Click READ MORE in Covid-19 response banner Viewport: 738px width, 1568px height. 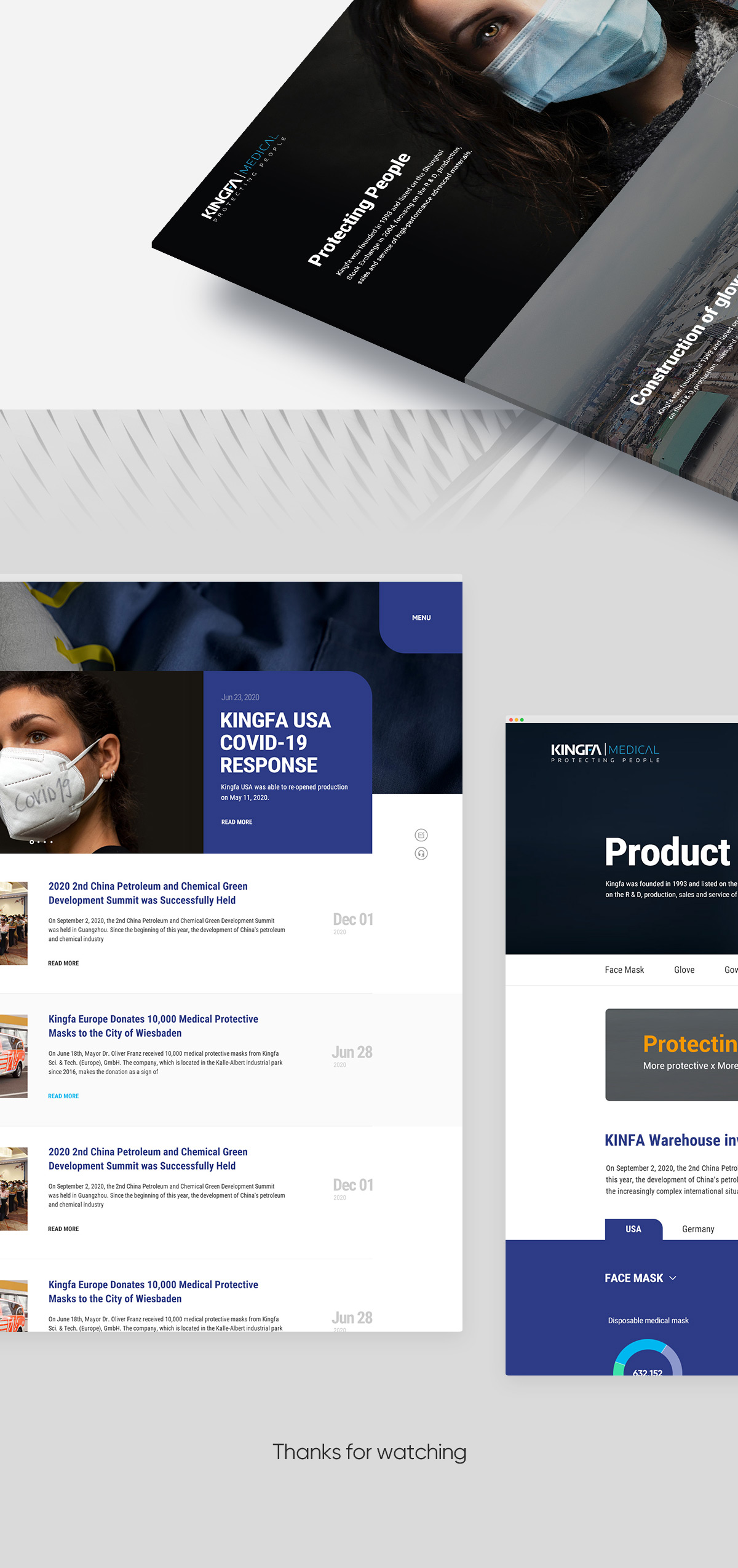click(x=237, y=822)
